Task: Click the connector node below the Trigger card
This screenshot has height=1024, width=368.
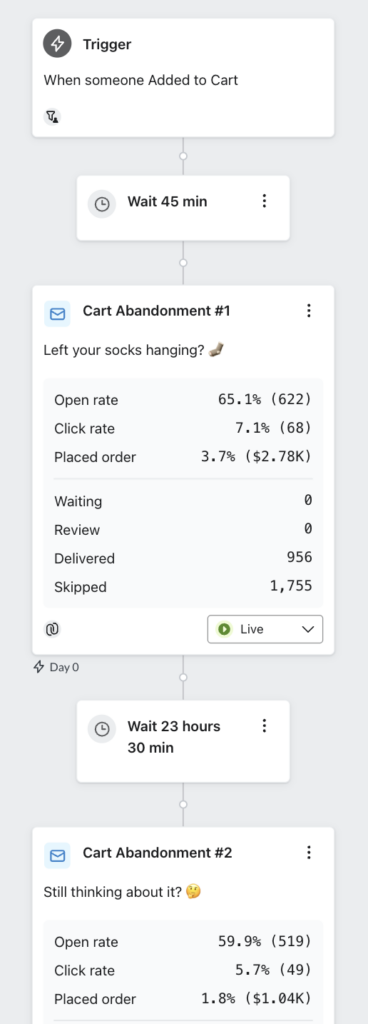Action: click(x=183, y=156)
